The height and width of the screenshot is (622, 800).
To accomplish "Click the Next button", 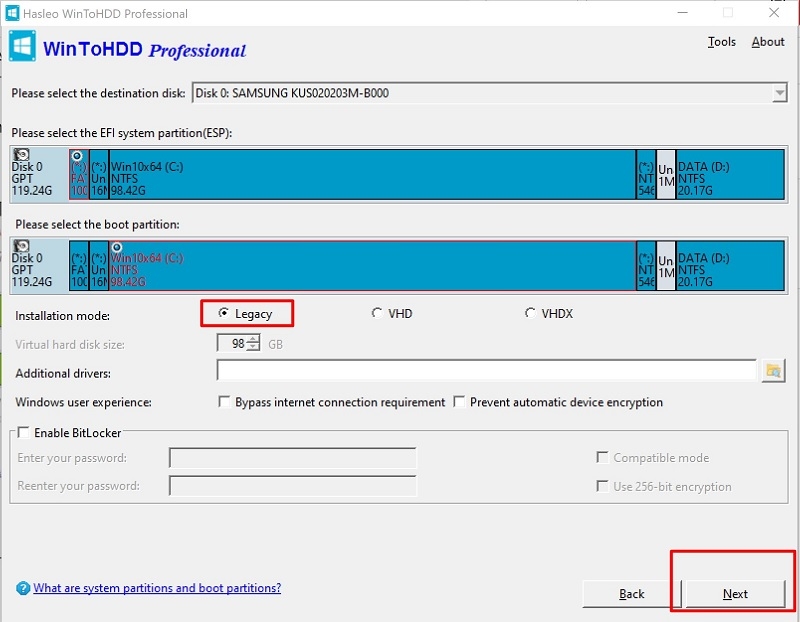I will point(735,594).
